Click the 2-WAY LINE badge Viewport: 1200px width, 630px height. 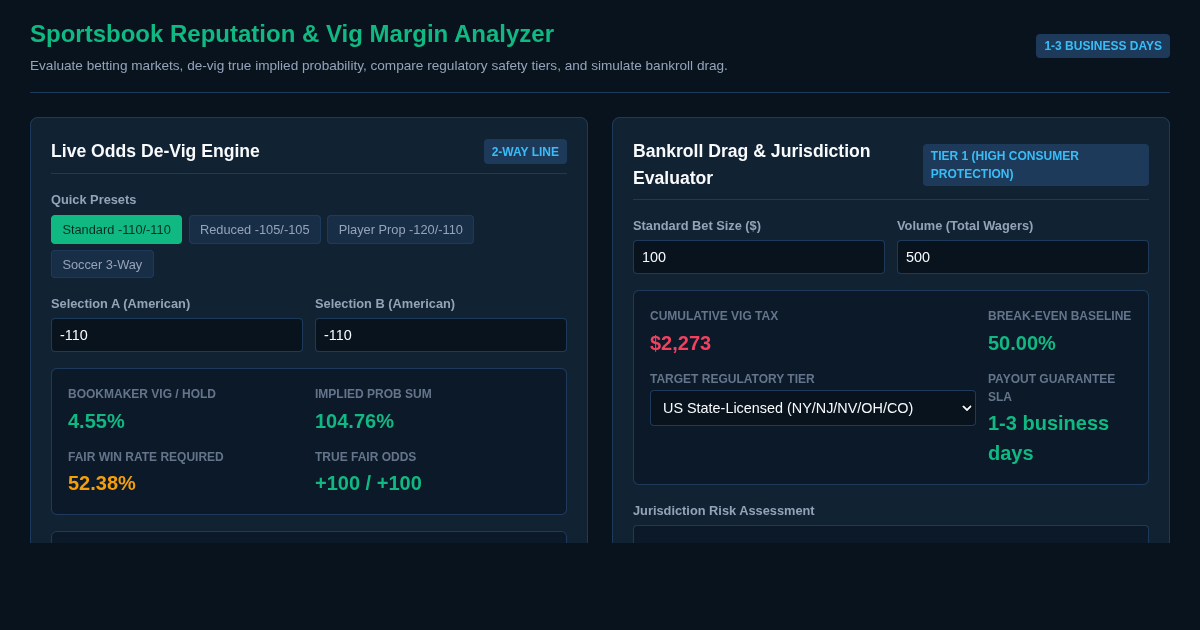click(x=525, y=152)
